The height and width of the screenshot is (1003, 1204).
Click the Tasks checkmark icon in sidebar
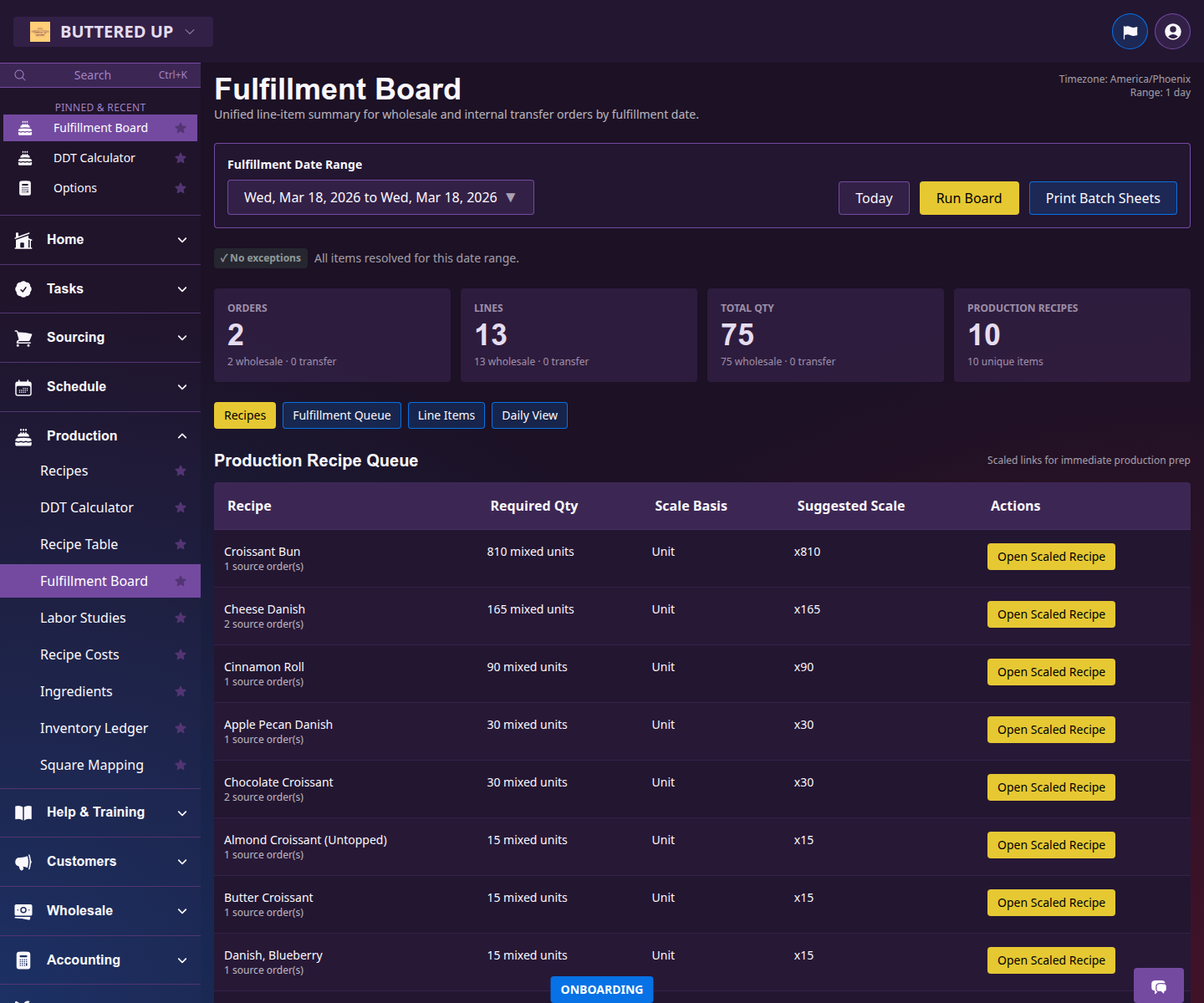coord(23,288)
